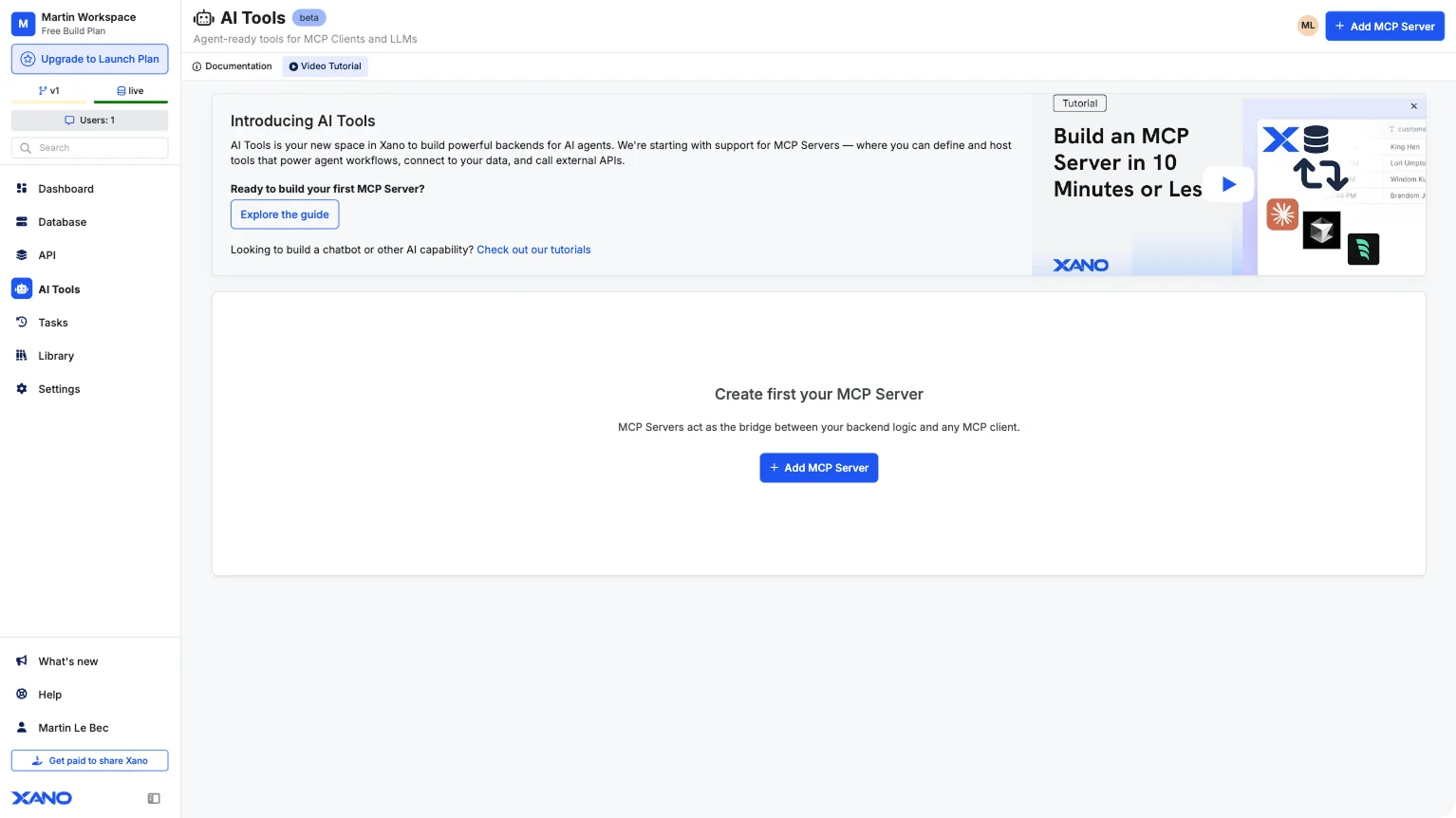The width and height of the screenshot is (1456, 818).
Task: Click the Library books icon
Action: (x=22, y=356)
